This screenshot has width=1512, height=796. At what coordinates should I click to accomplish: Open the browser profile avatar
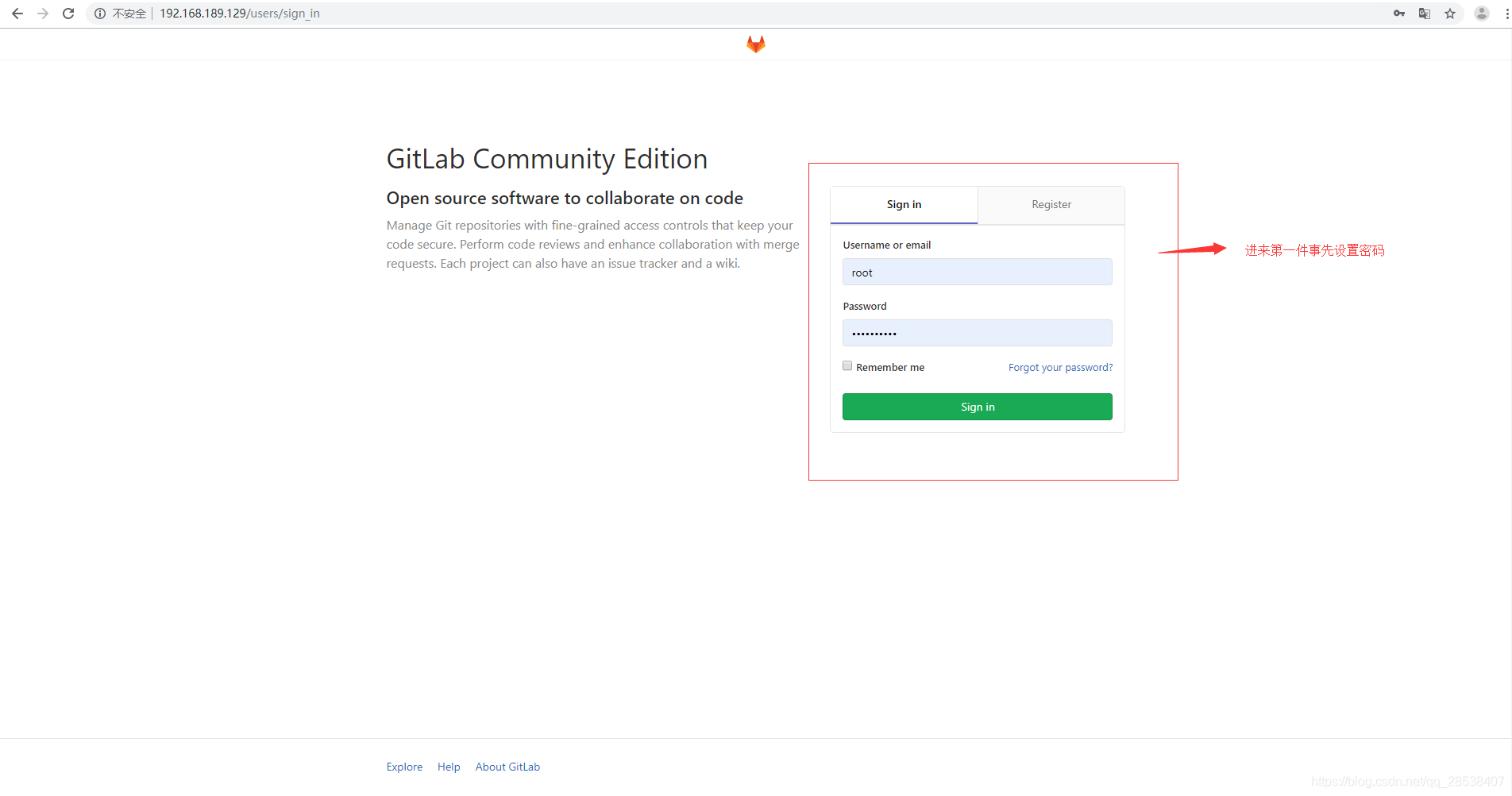pyautogui.click(x=1482, y=14)
